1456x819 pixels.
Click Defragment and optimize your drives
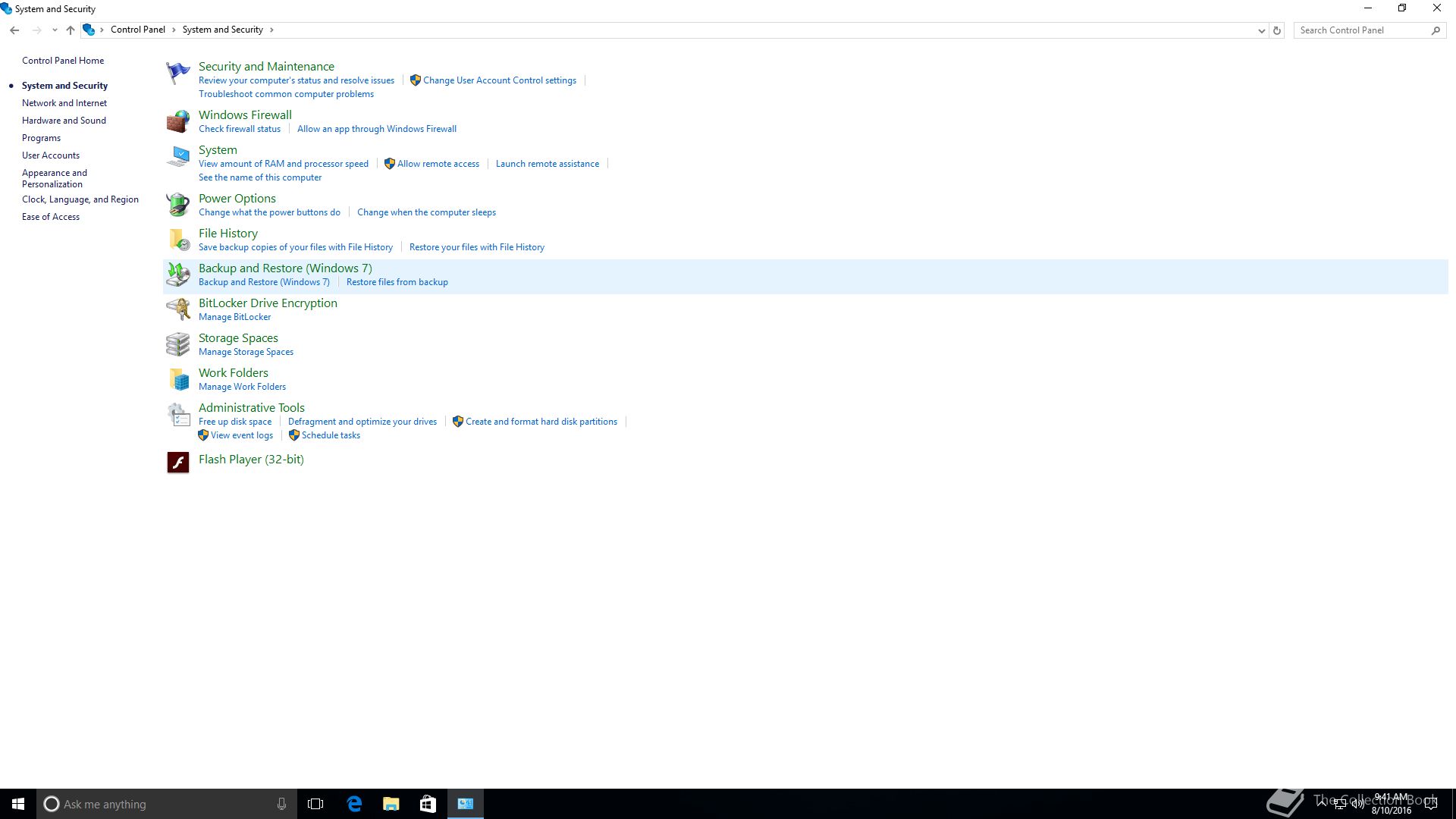[x=362, y=422]
